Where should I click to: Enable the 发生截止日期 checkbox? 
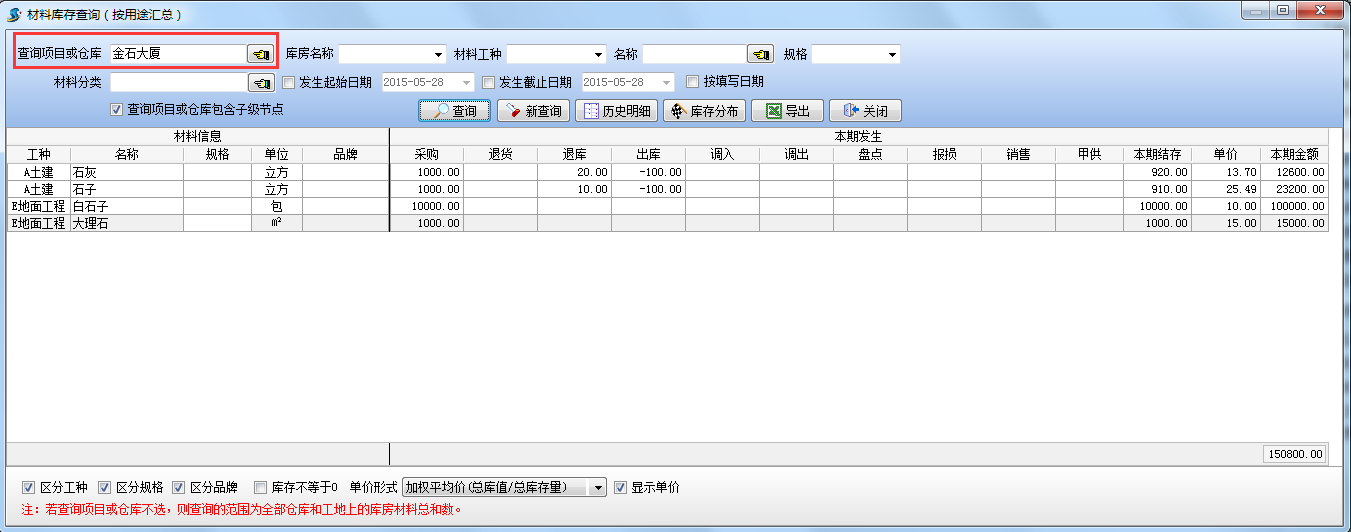coord(489,82)
